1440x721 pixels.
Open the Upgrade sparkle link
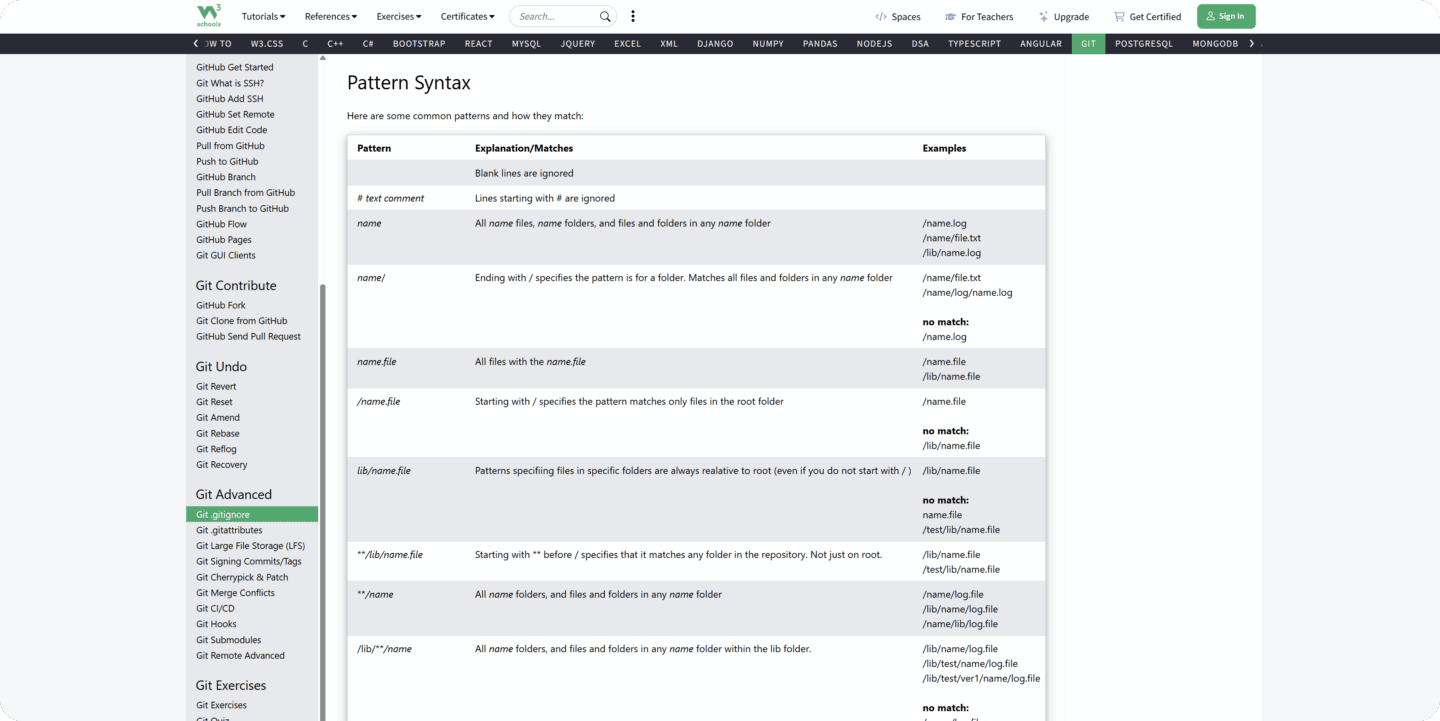(1064, 16)
